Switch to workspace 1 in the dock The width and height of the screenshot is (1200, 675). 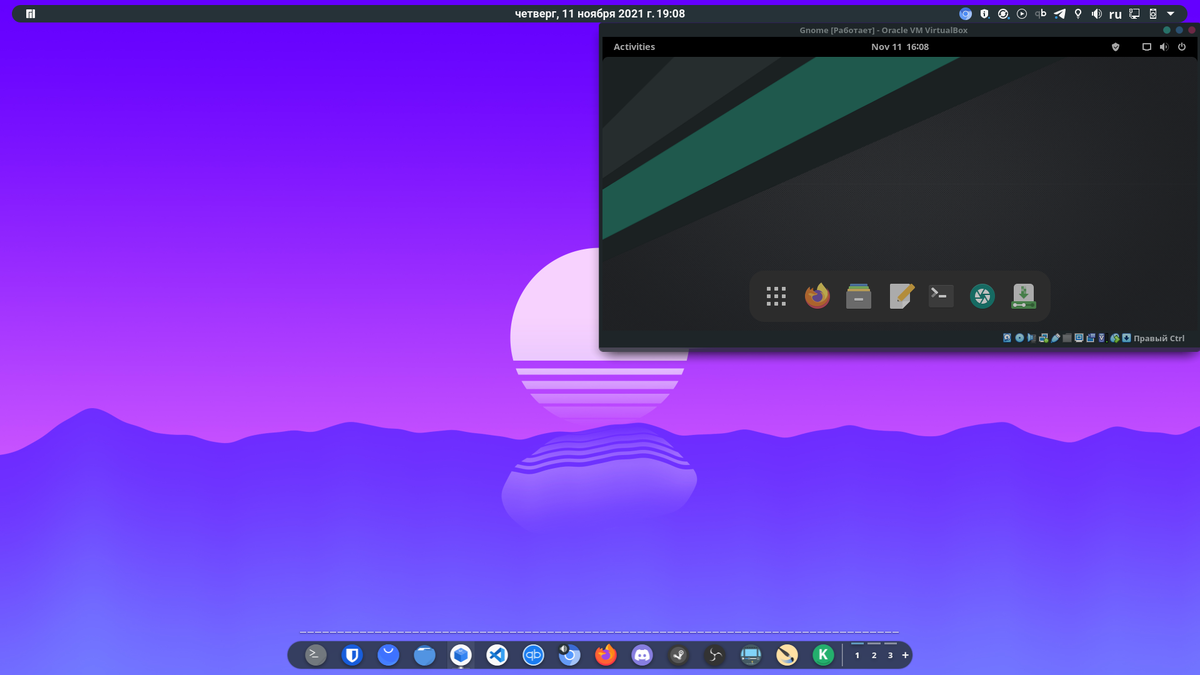point(857,655)
